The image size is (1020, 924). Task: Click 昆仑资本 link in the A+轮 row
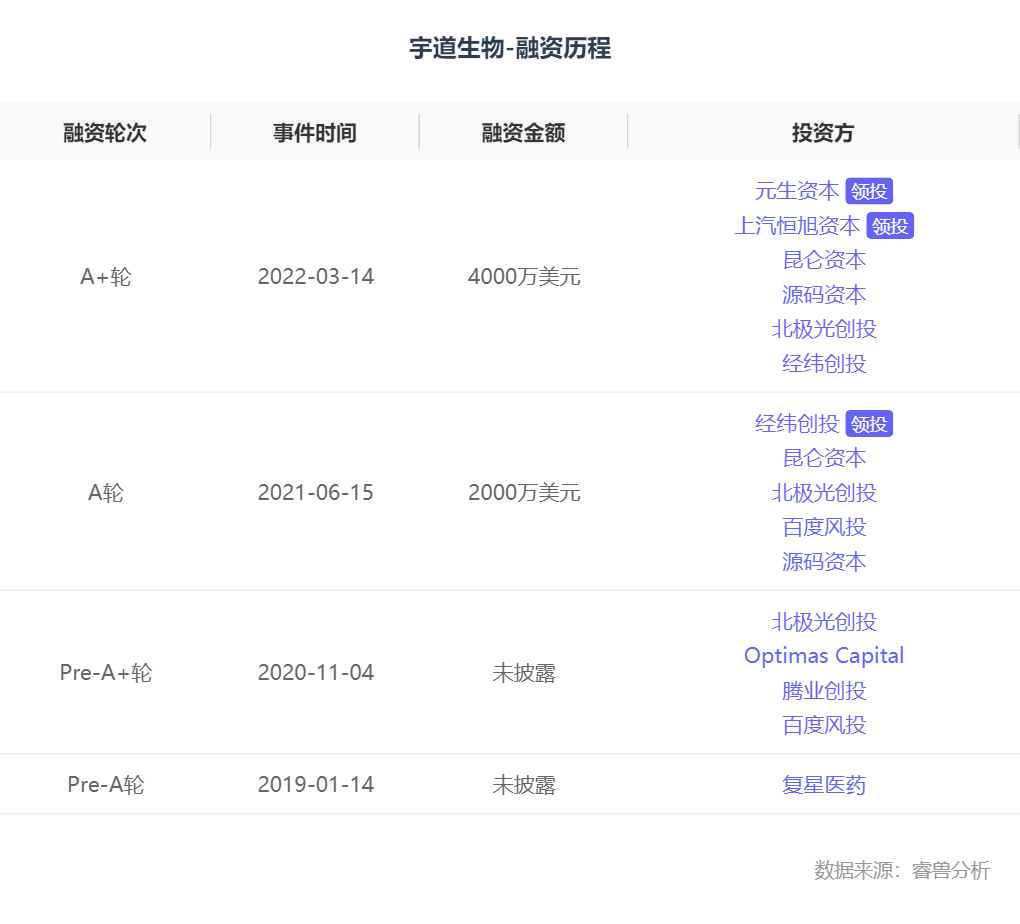[x=824, y=260]
